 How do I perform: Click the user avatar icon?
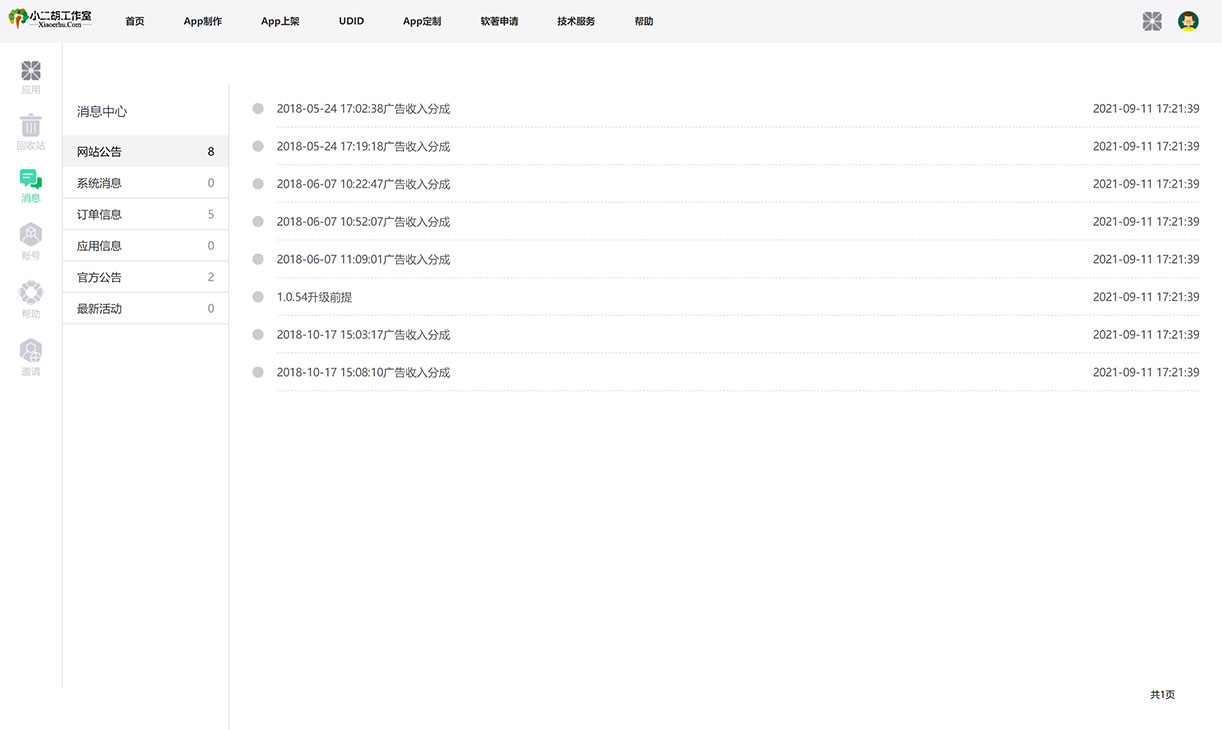click(1188, 20)
